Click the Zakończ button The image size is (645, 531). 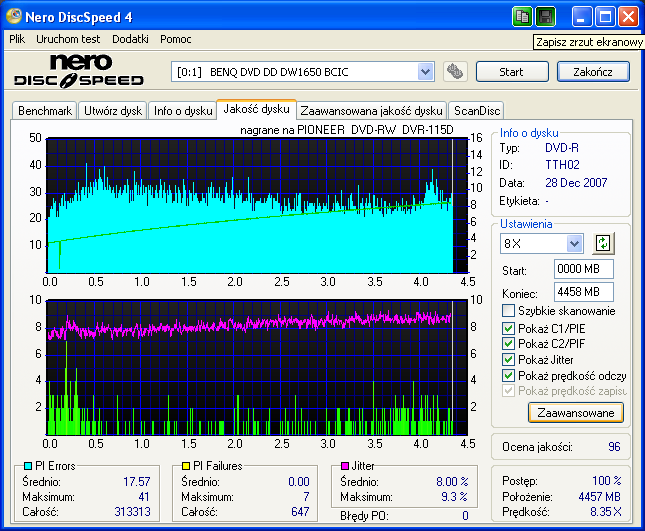pos(593,72)
